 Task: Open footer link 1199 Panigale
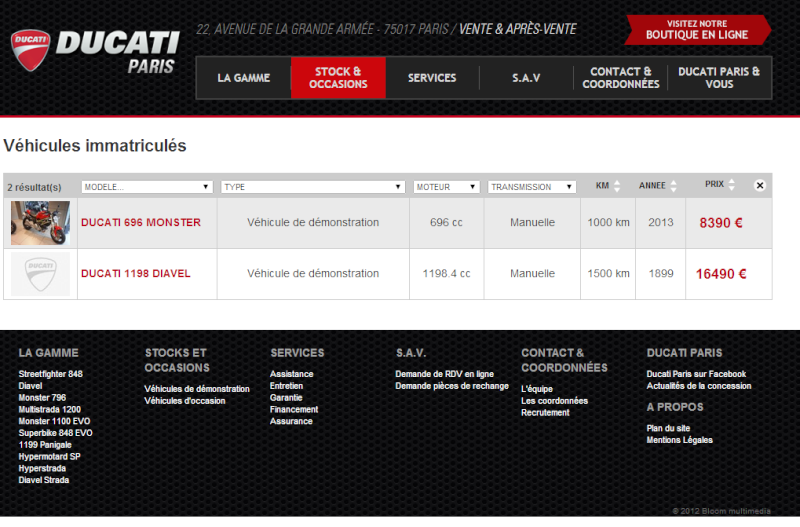[45, 445]
